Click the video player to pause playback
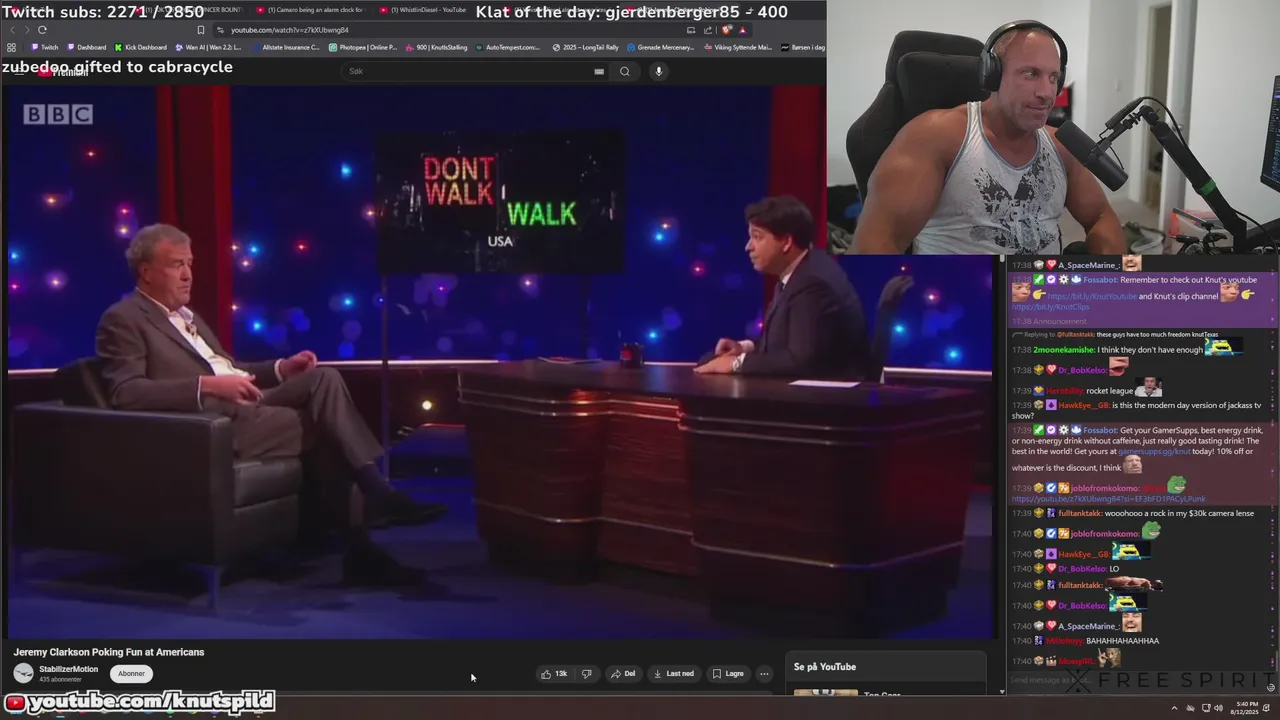The height and width of the screenshot is (720, 1280). [500, 360]
